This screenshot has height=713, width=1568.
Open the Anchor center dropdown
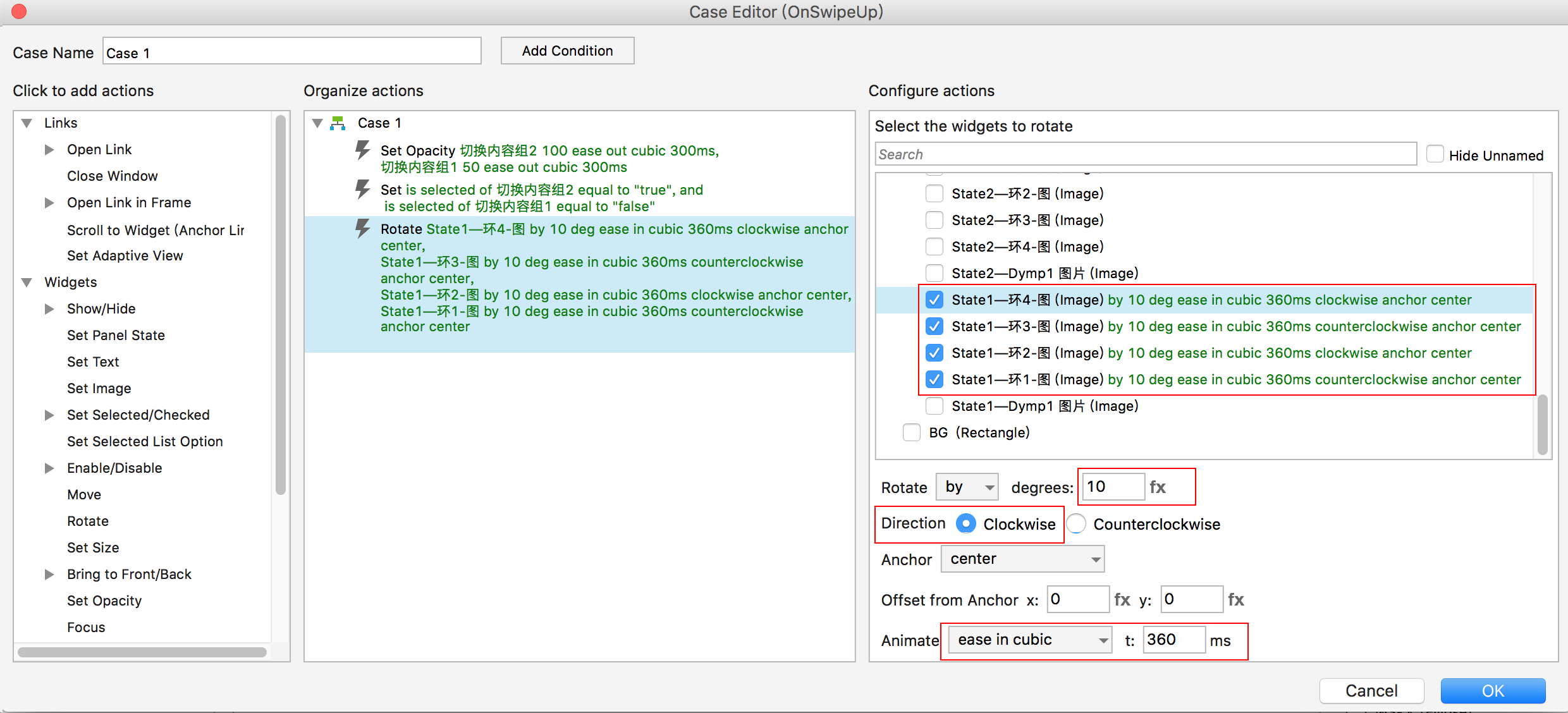pyautogui.click(x=1022, y=559)
